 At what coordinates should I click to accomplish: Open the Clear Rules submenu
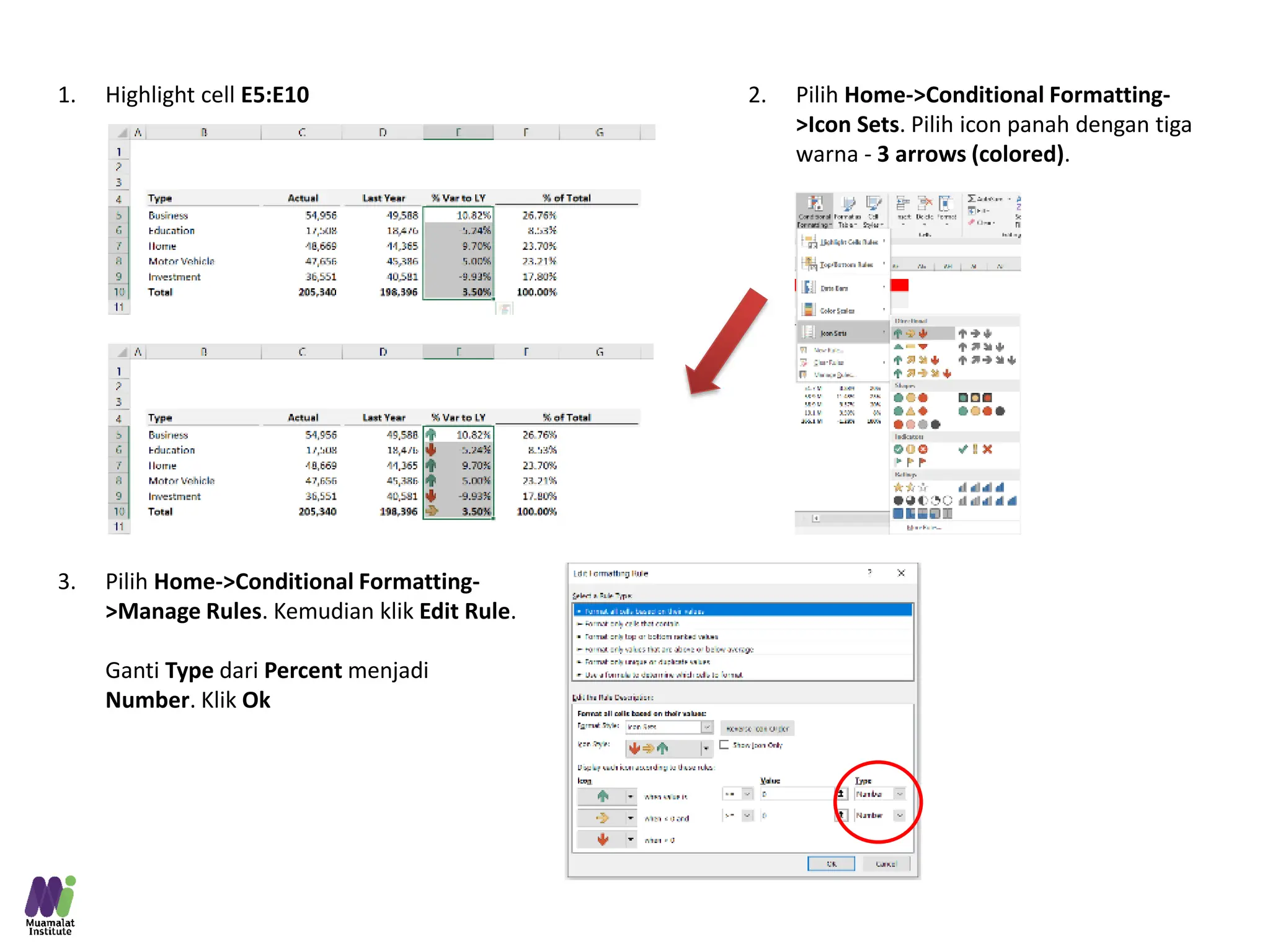(843, 363)
